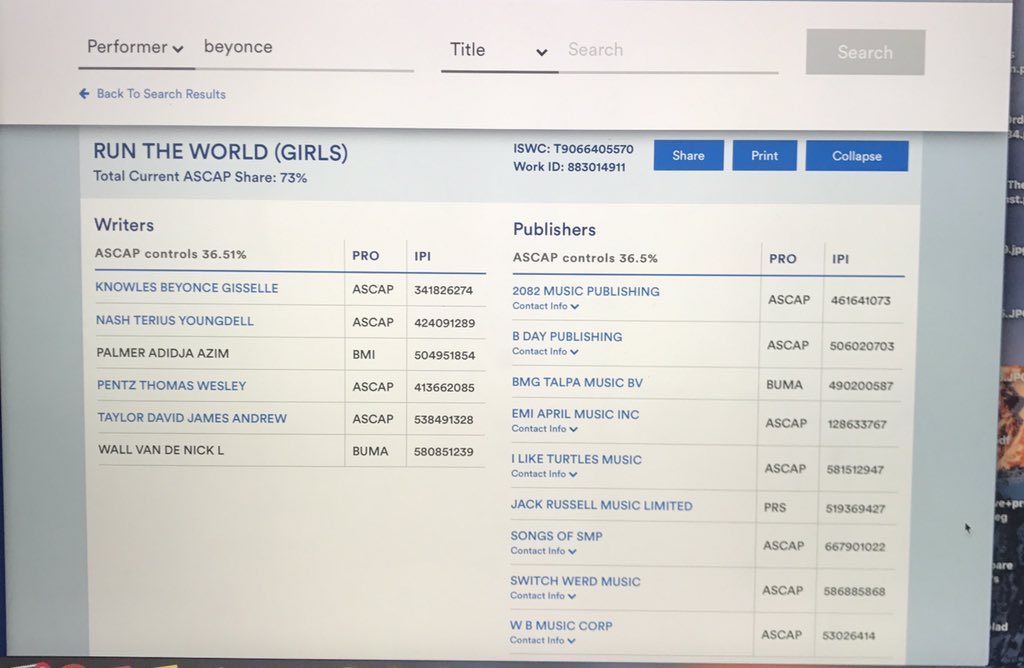Click the Print button
The image size is (1024, 668).
tap(764, 155)
